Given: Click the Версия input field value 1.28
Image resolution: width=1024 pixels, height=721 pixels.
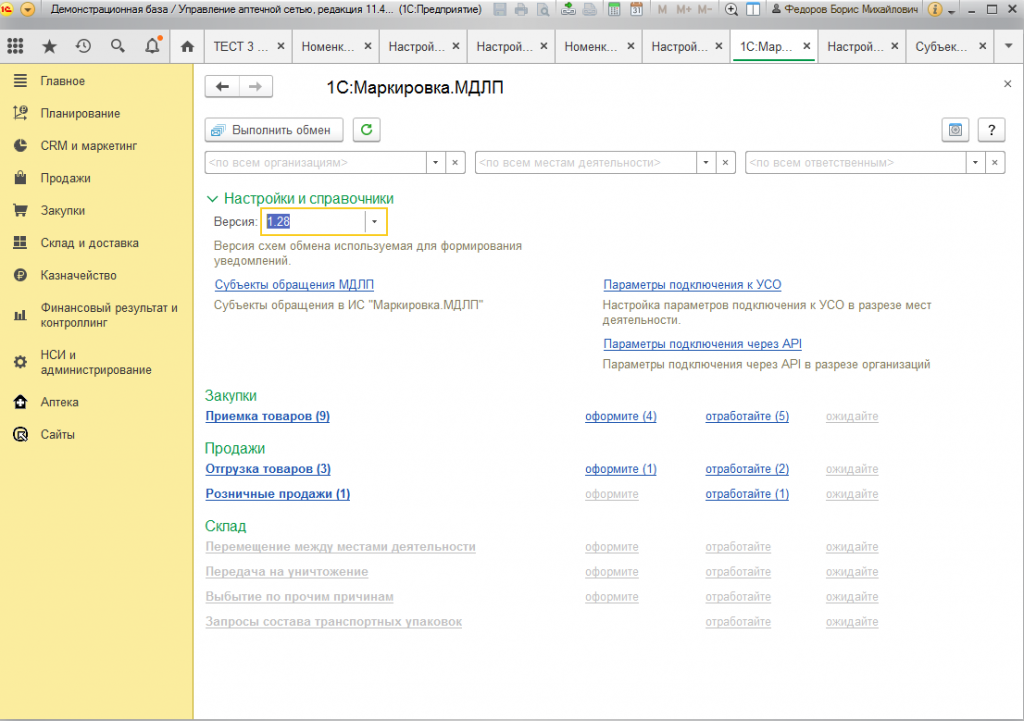Looking at the screenshot, I should 313,221.
